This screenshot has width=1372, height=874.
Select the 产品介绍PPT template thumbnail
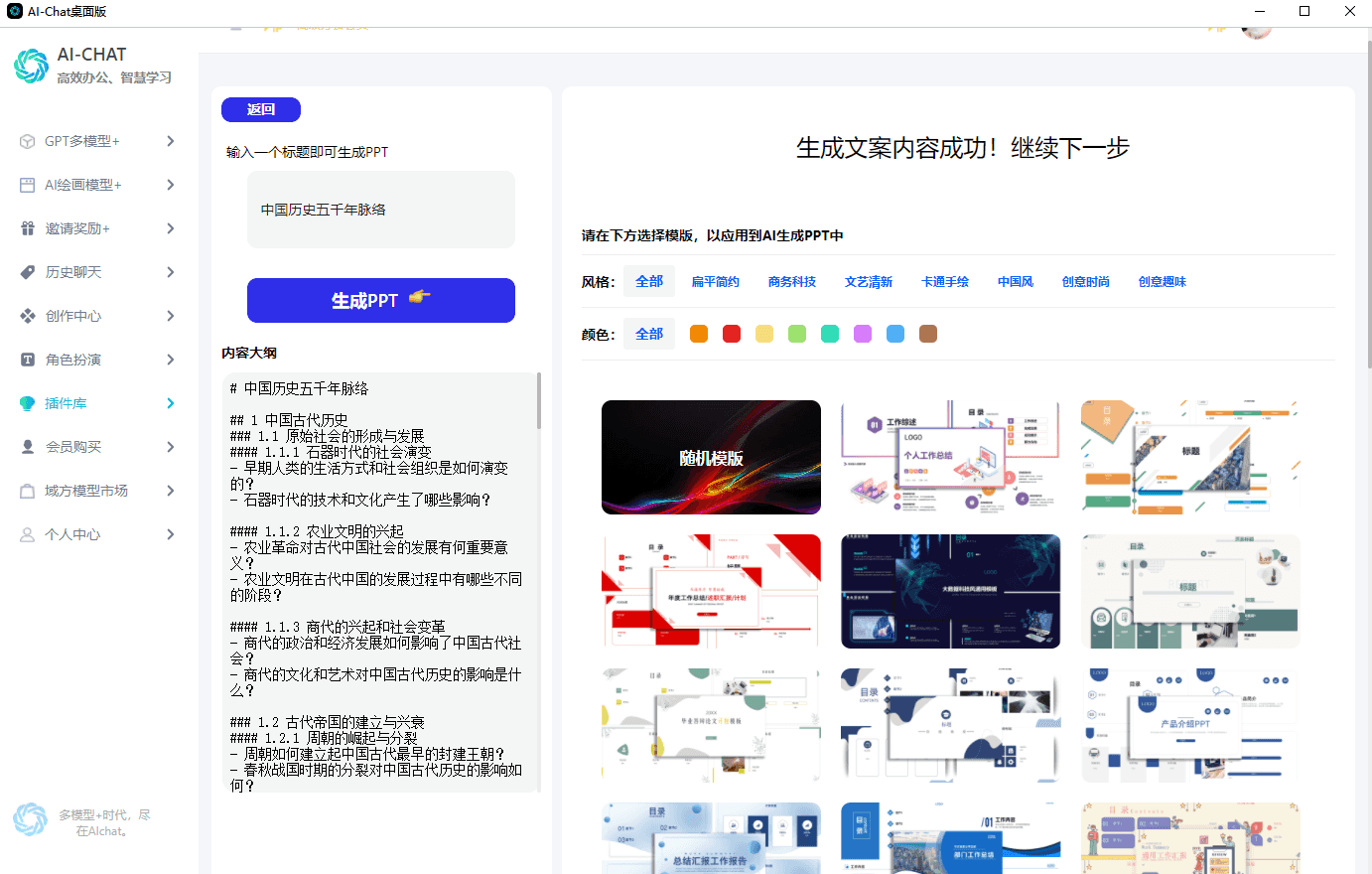pyautogui.click(x=1190, y=725)
